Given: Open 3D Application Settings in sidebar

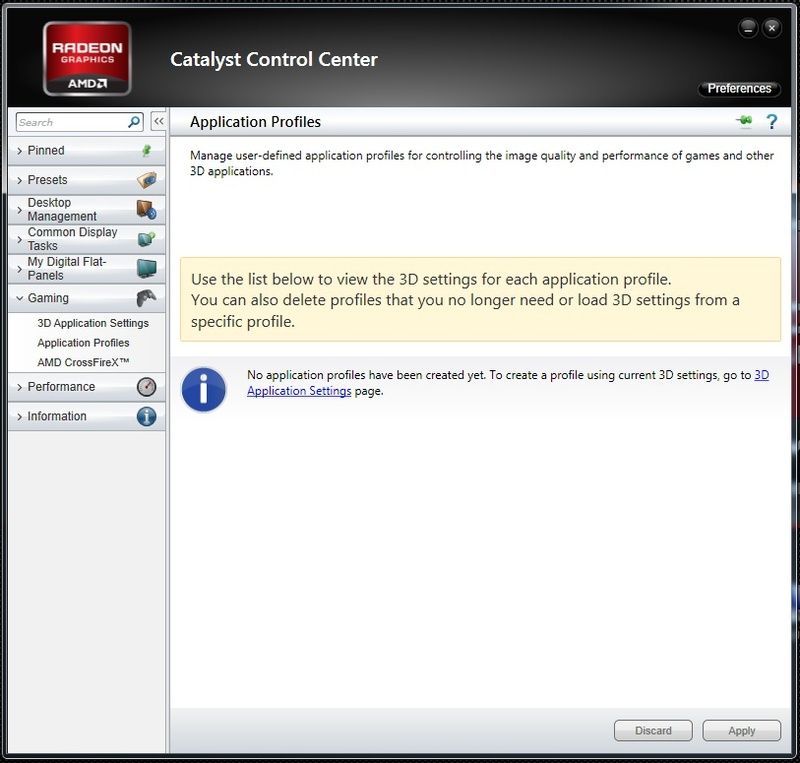Looking at the screenshot, I should (93, 323).
